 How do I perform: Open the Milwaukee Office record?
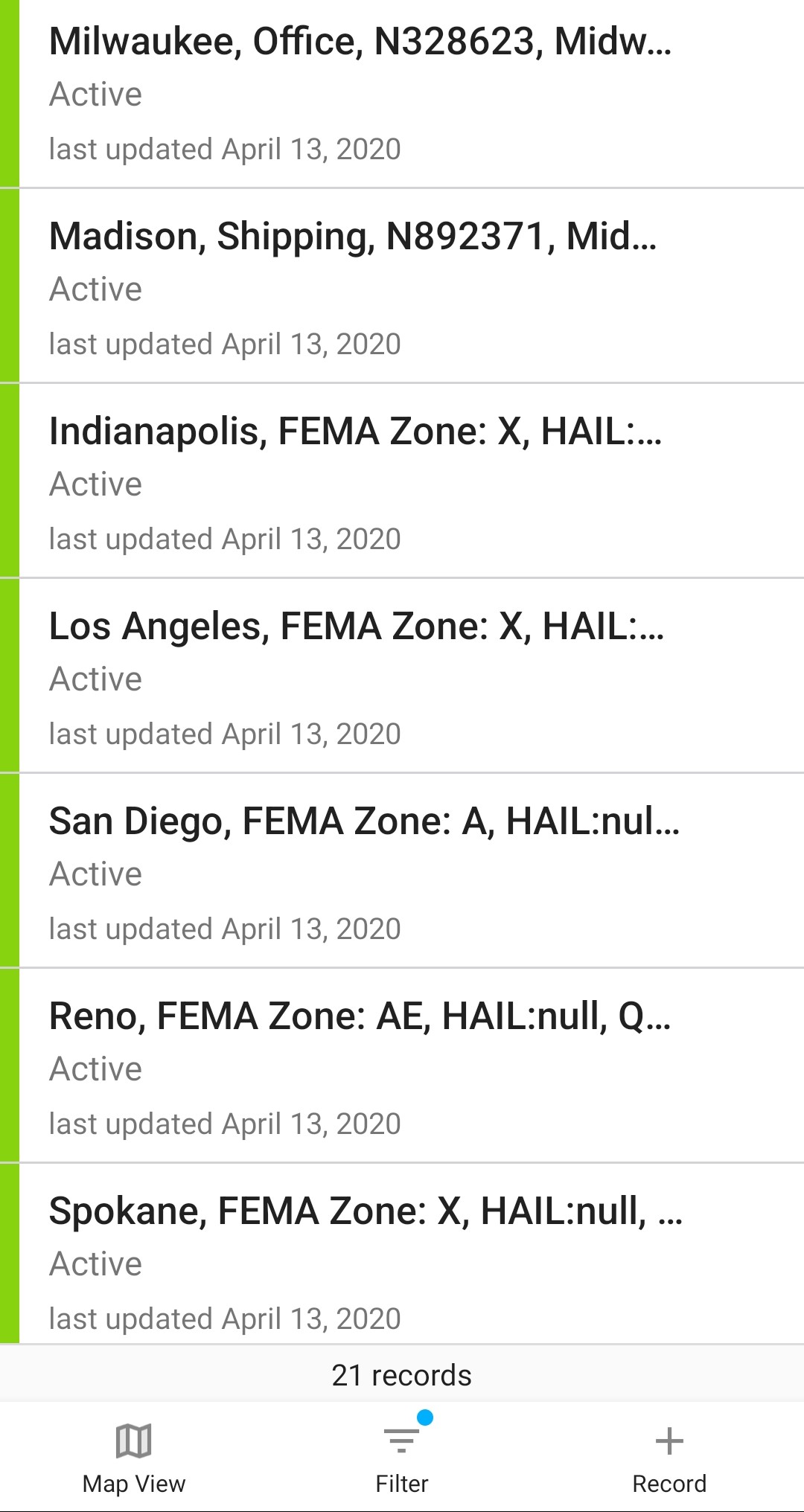pyautogui.click(x=360, y=42)
